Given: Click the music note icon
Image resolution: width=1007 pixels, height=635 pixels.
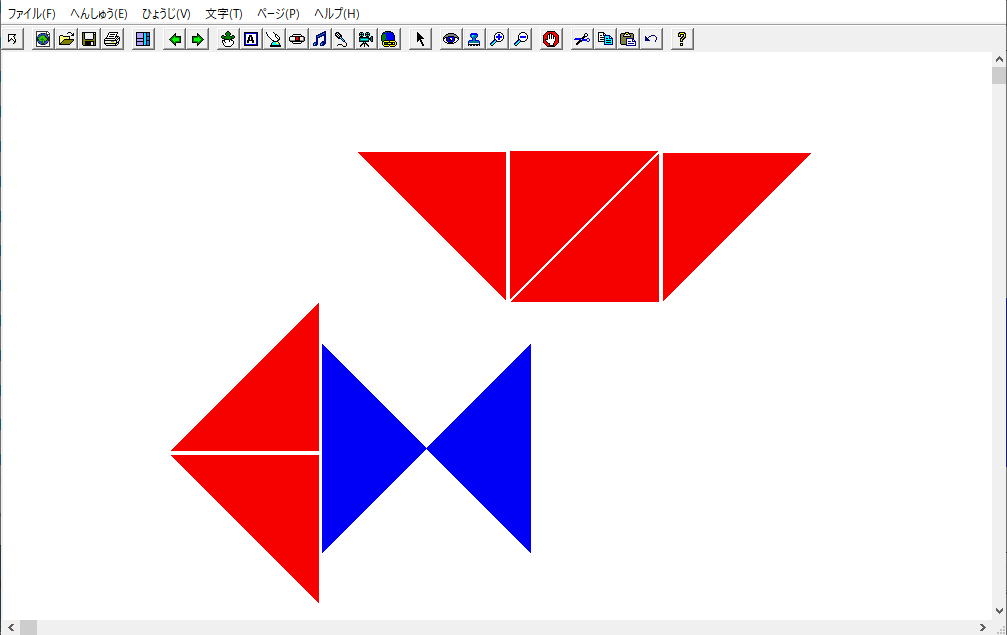Looking at the screenshot, I should pyautogui.click(x=320, y=39).
